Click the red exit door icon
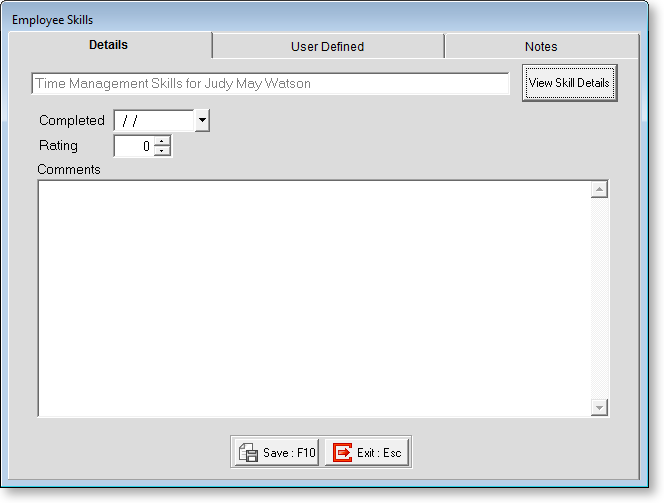 (342, 453)
